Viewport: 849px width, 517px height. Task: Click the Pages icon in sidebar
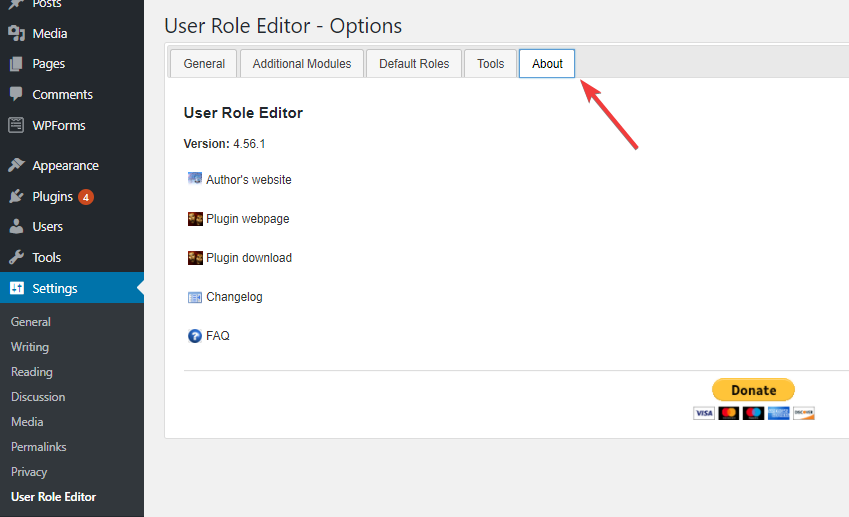16,64
